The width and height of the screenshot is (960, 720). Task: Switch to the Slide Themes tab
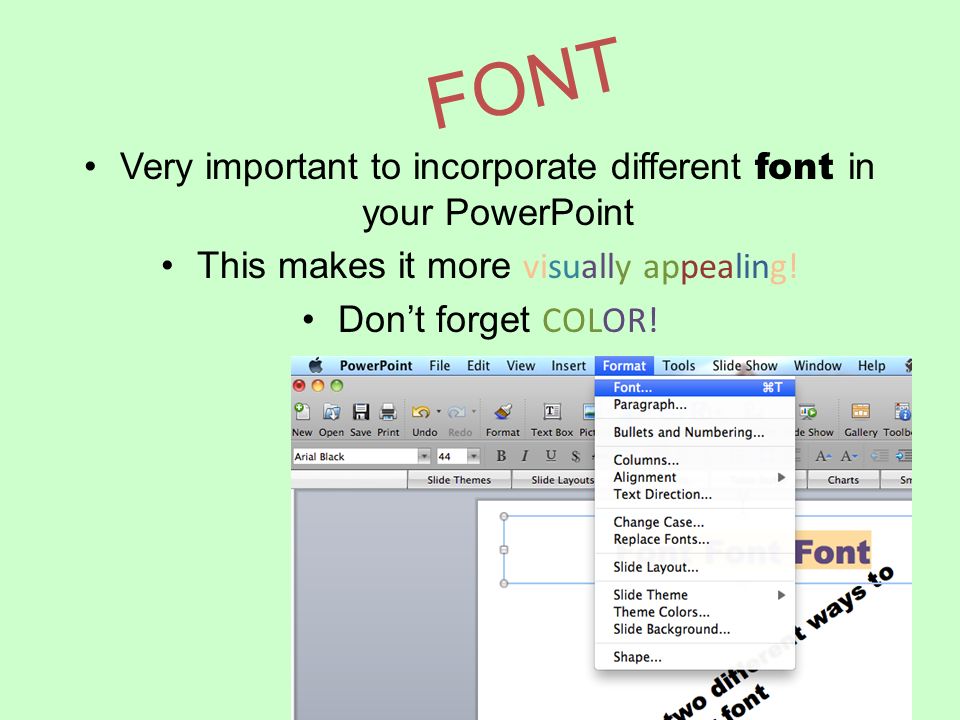[x=459, y=480]
